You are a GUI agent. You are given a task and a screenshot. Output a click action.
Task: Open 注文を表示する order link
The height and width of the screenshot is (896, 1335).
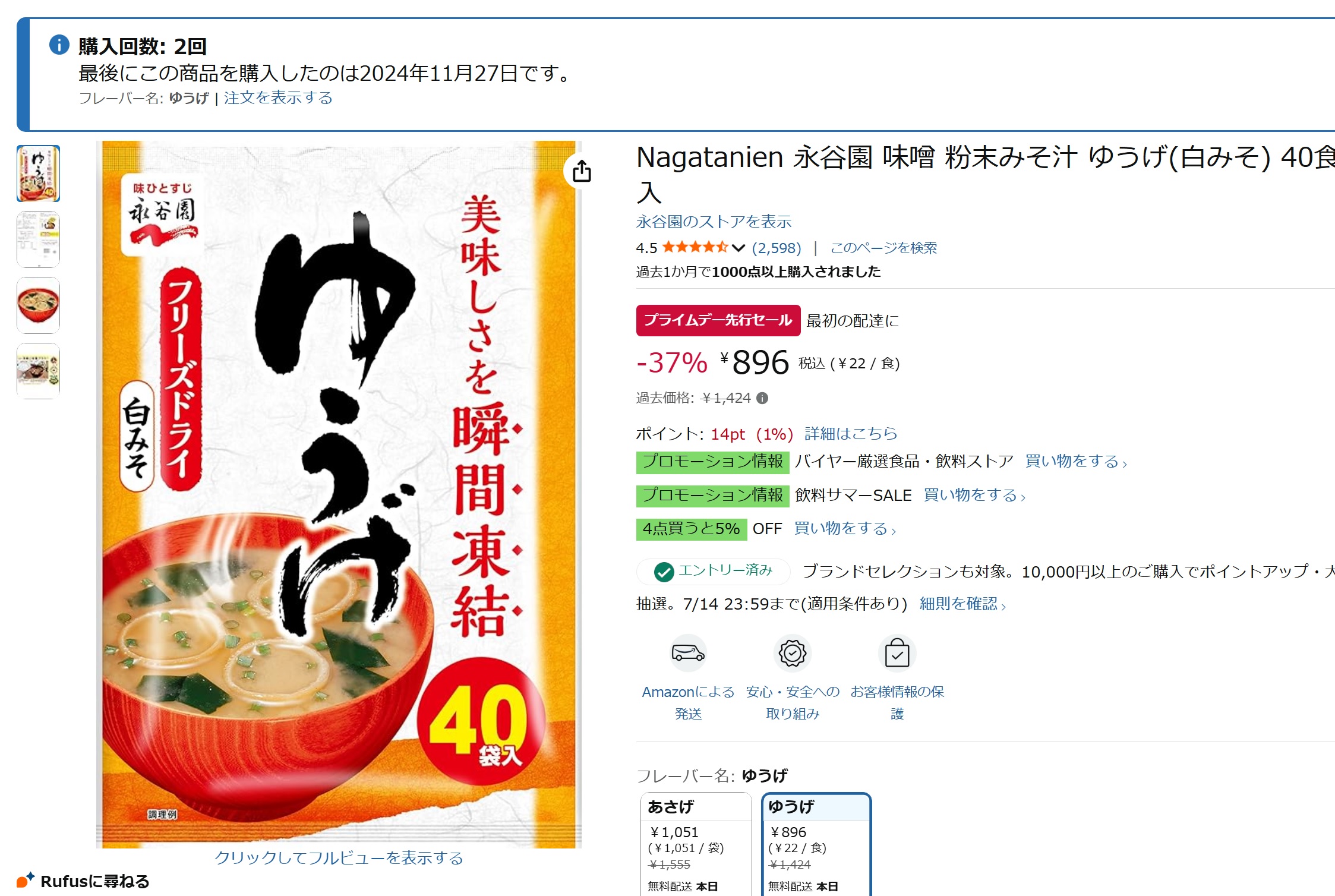(278, 97)
